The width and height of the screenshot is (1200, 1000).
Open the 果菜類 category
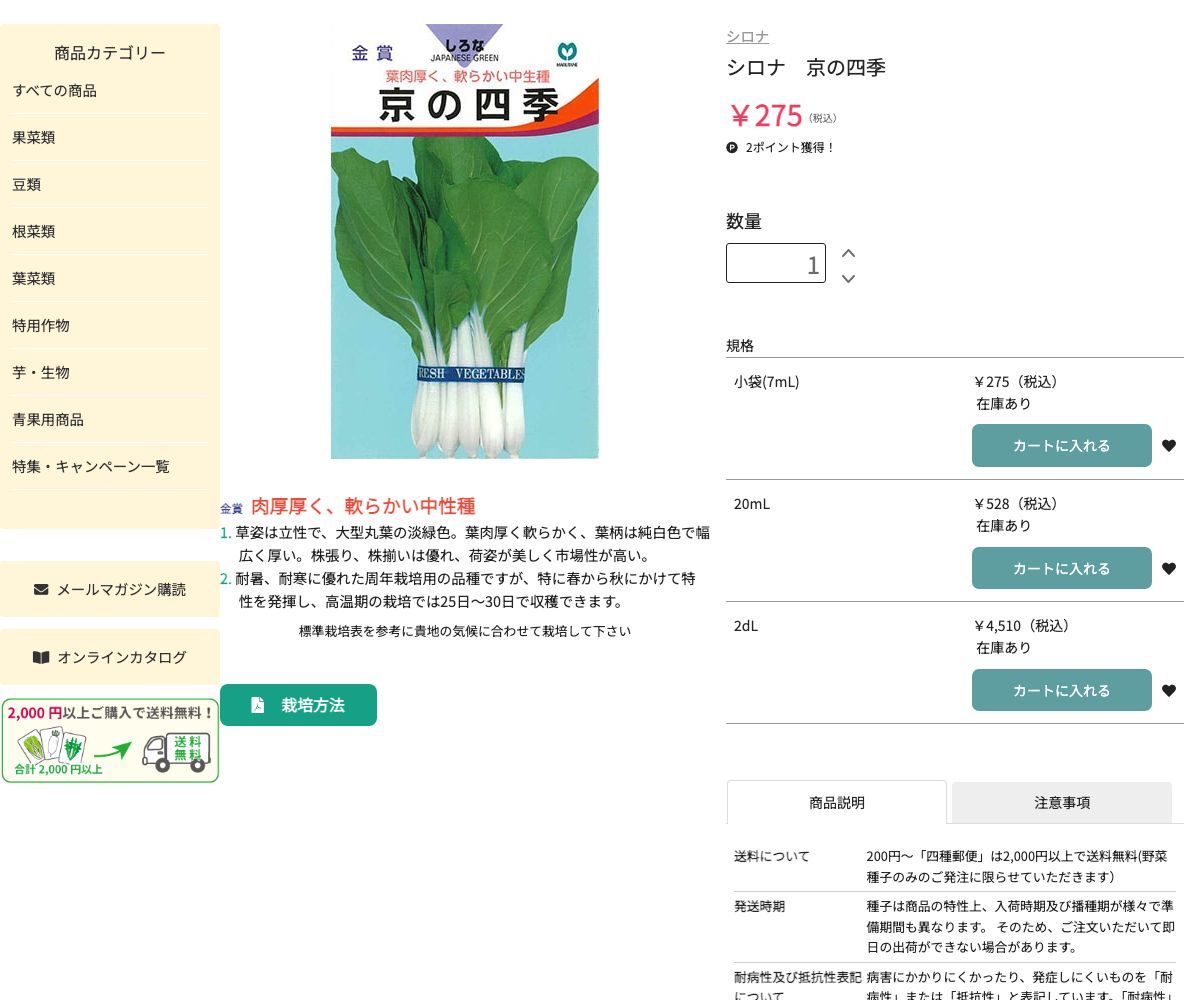coord(33,137)
